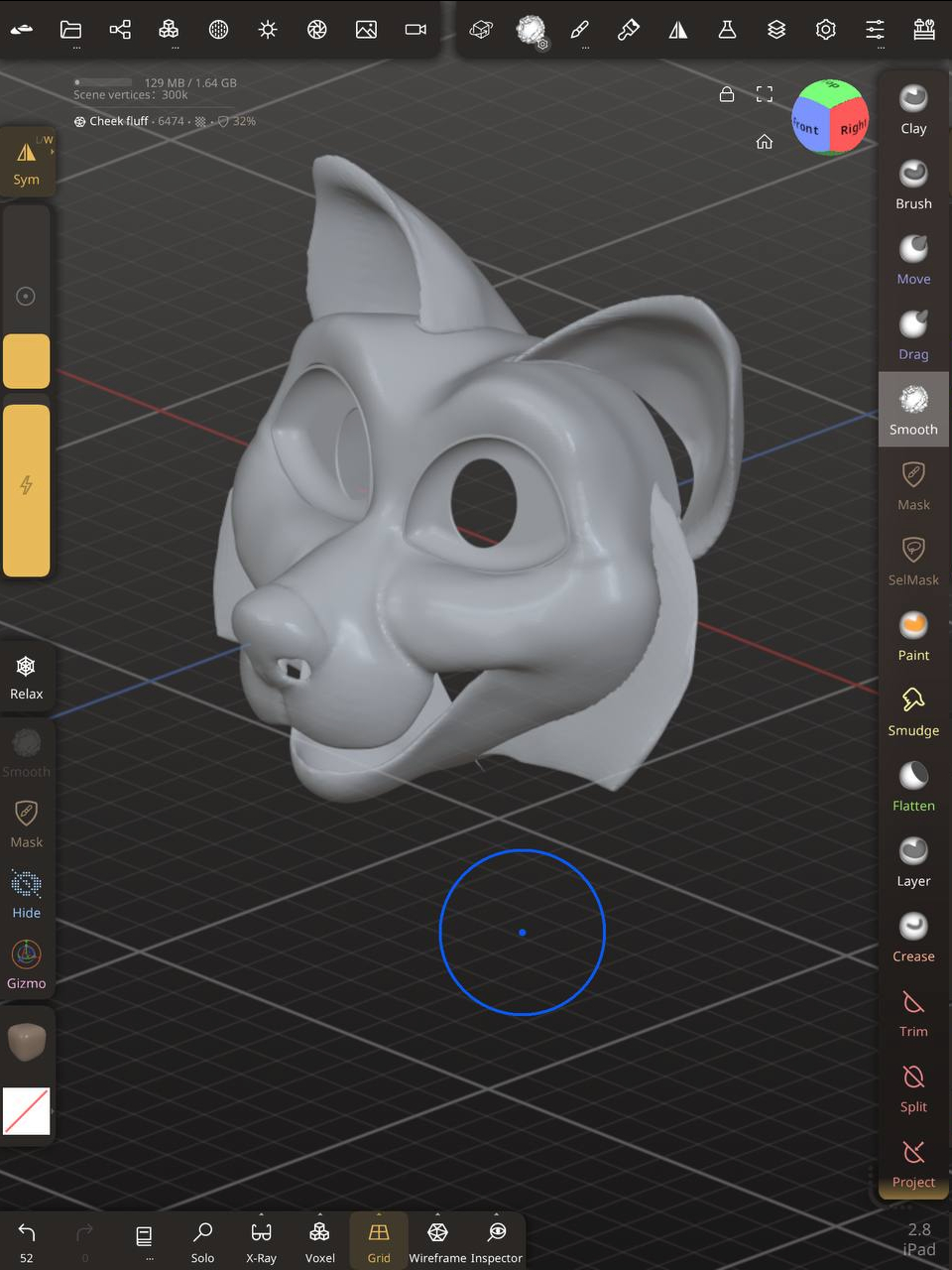The width and height of the screenshot is (952, 1270).
Task: Select the Trim tool
Action: tap(912, 1013)
